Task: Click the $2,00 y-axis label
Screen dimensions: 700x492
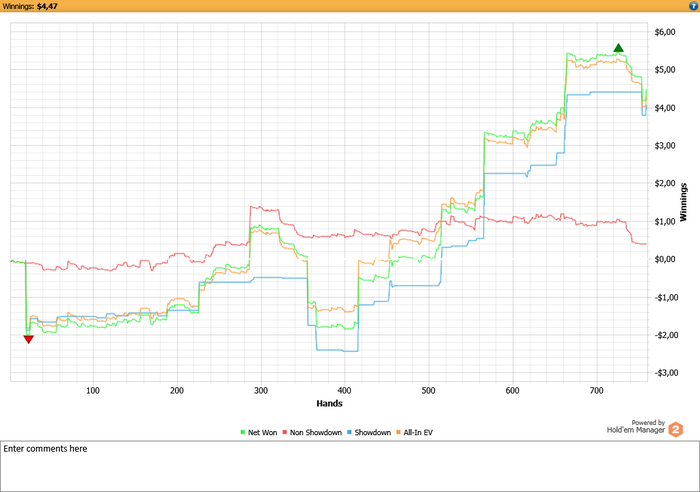Action: (665, 183)
